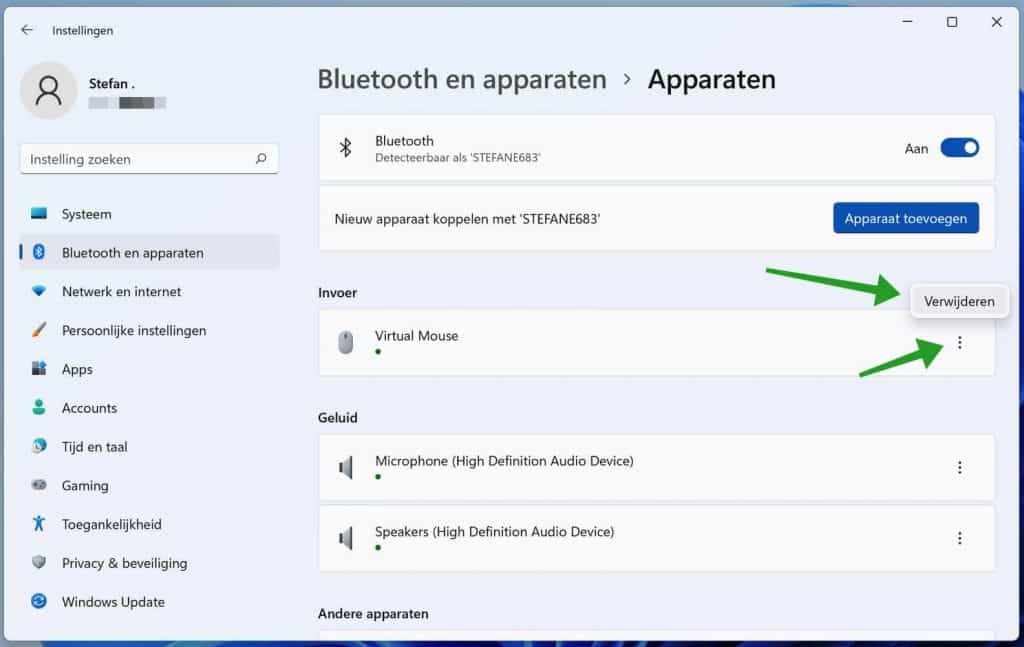This screenshot has height=647, width=1024.
Task: Click the Bluetooth icon beside 'Detecteerbaar als STEFANE683'
Action: point(345,148)
